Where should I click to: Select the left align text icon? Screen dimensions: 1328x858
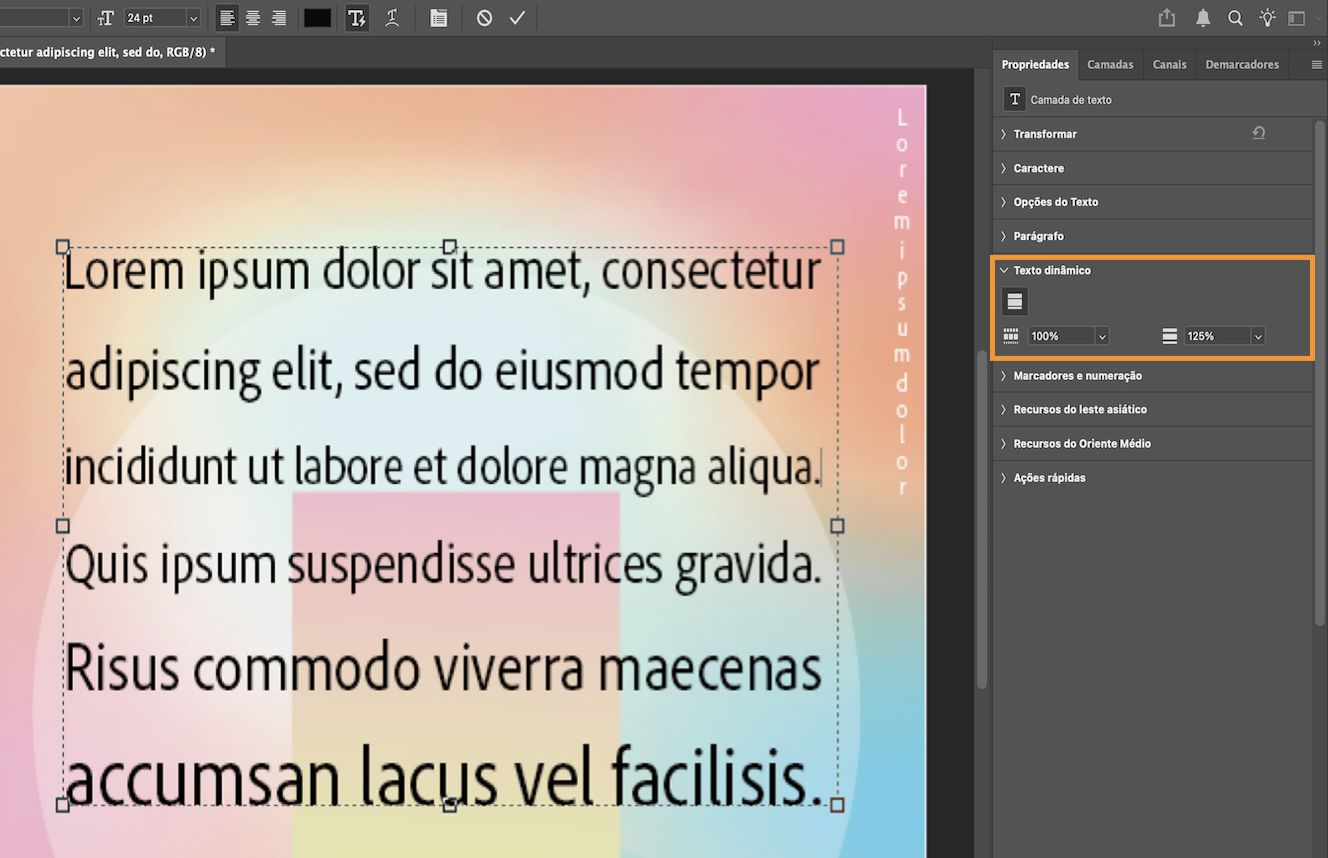tap(227, 17)
